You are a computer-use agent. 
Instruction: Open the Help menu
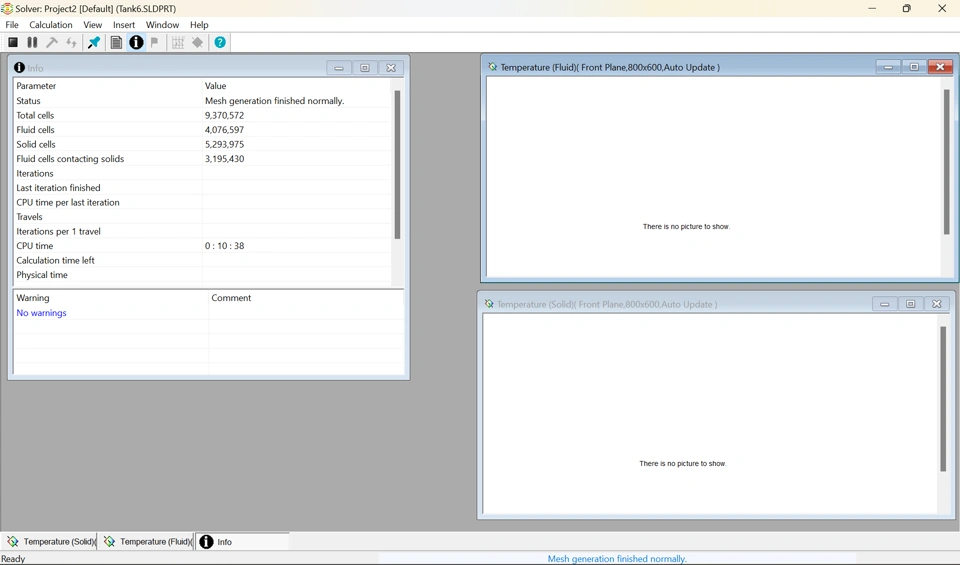click(x=199, y=24)
